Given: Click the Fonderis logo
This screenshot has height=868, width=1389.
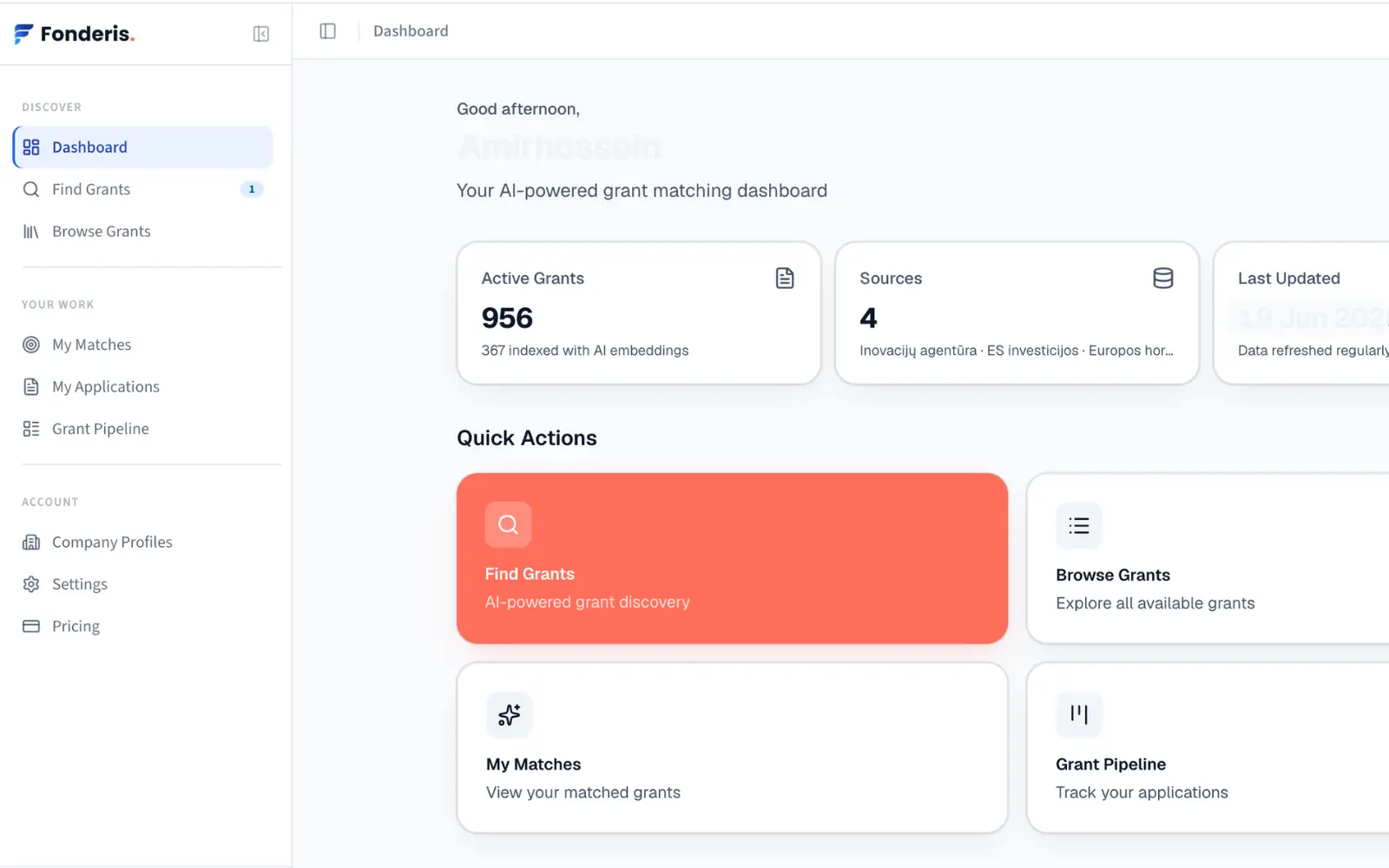Looking at the screenshot, I should 75,34.
